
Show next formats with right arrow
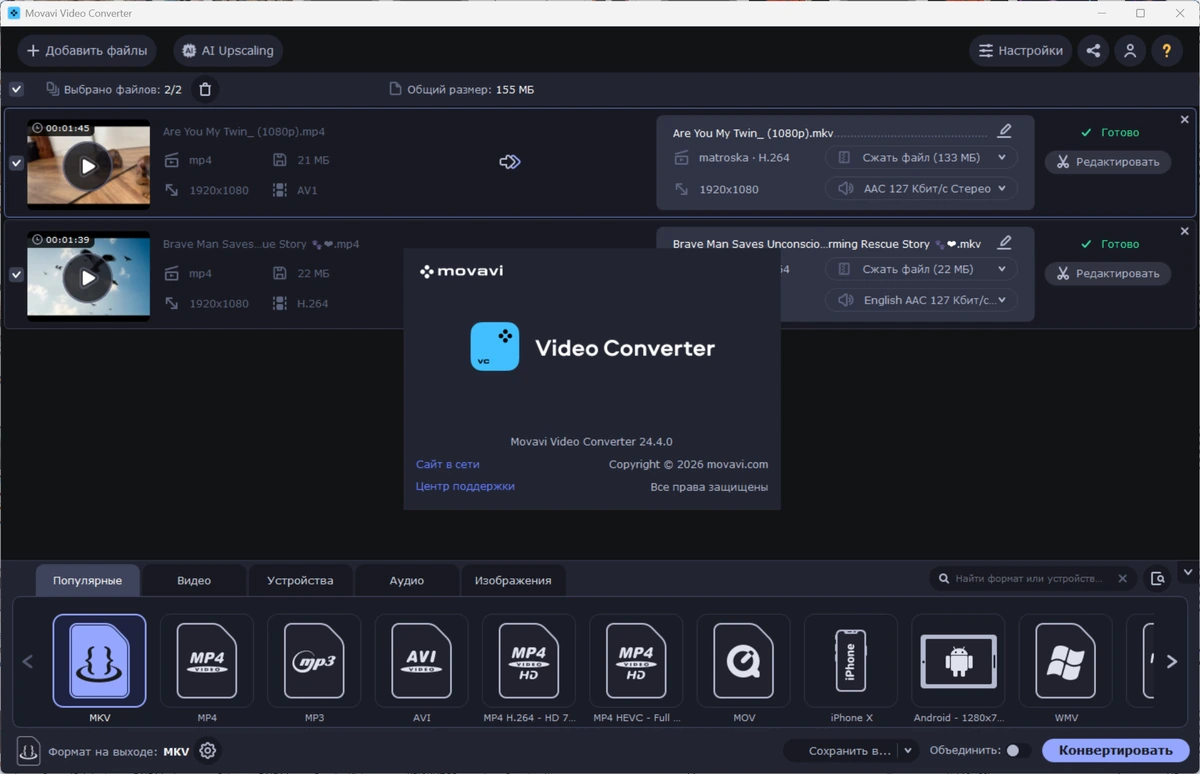(x=1171, y=661)
